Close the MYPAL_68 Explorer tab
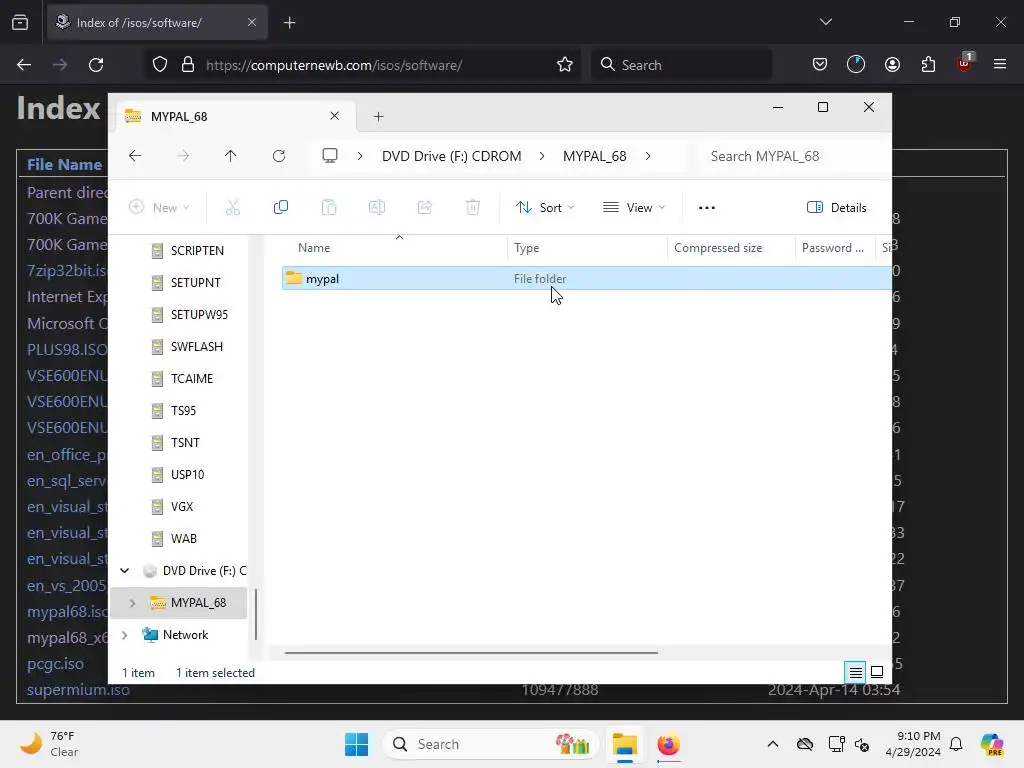This screenshot has width=1024, height=768. 334,116
